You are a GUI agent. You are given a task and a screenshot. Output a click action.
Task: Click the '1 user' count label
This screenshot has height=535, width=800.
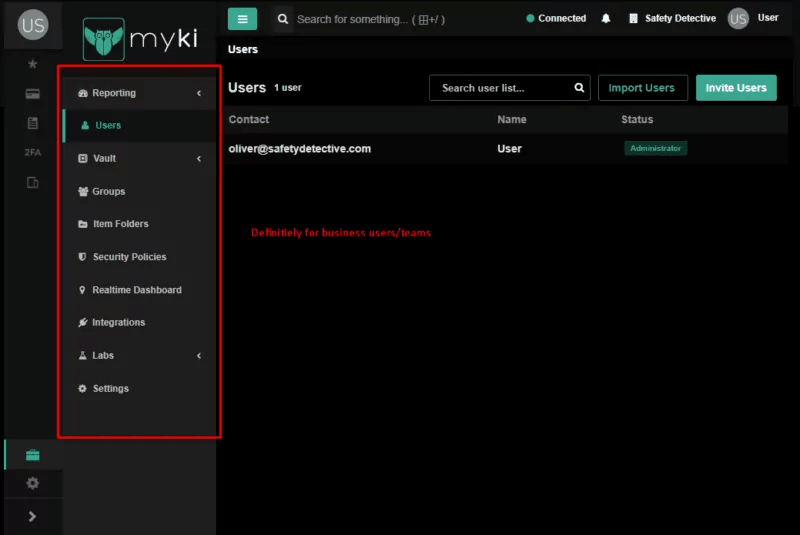coord(288,88)
